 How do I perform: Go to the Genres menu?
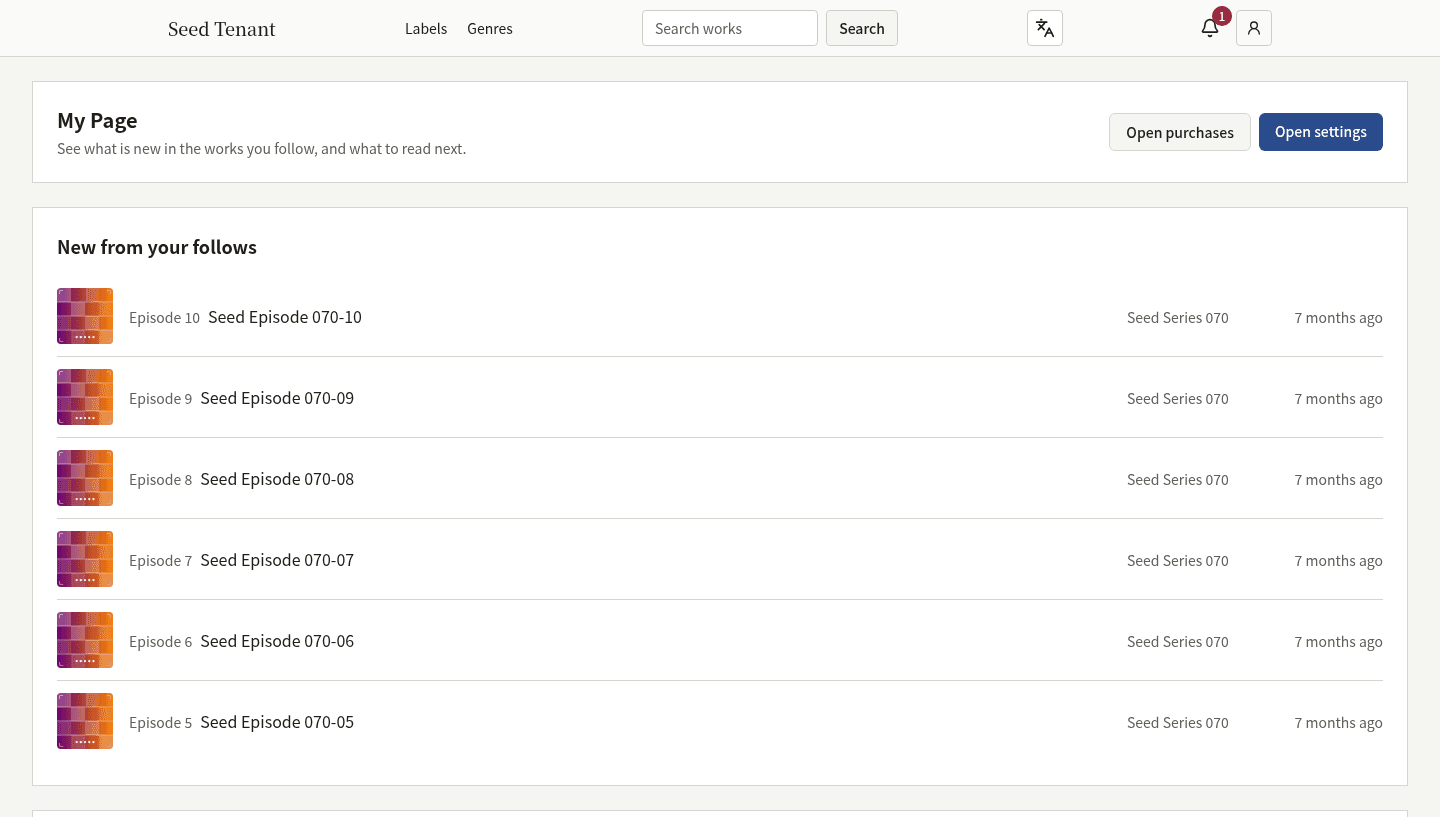pos(490,29)
